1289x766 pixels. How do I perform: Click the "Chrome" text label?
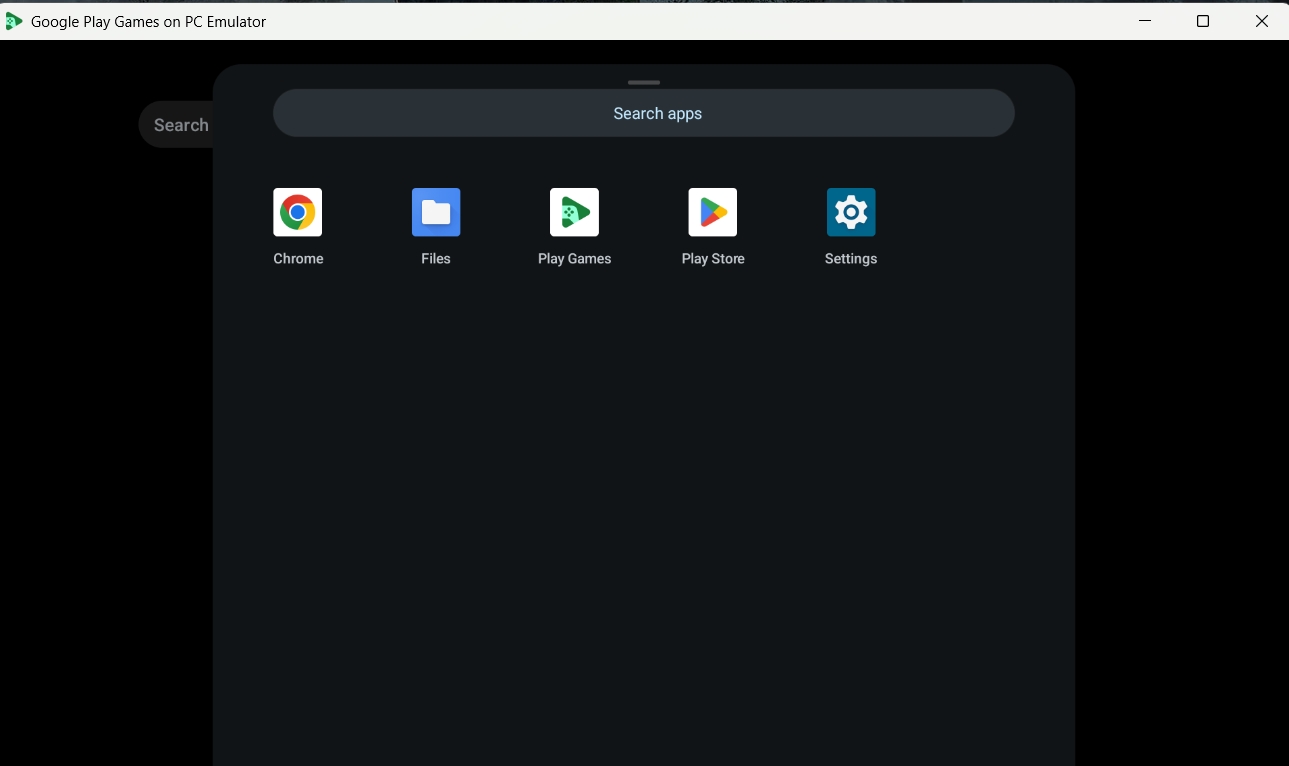(x=298, y=259)
